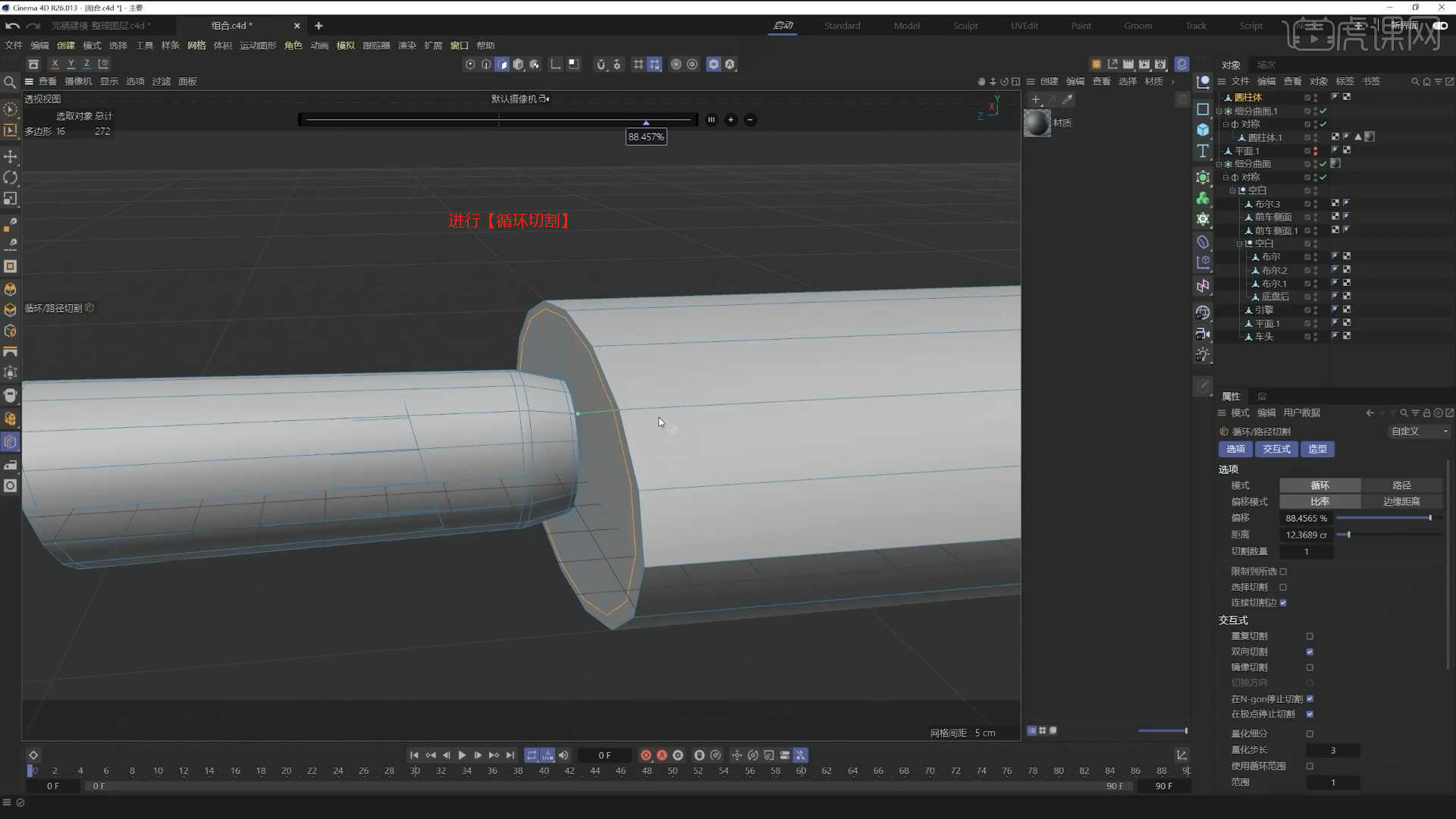This screenshot has height=819, width=1456.
Task: Toggle timeline sound speaker icon
Action: point(563,755)
